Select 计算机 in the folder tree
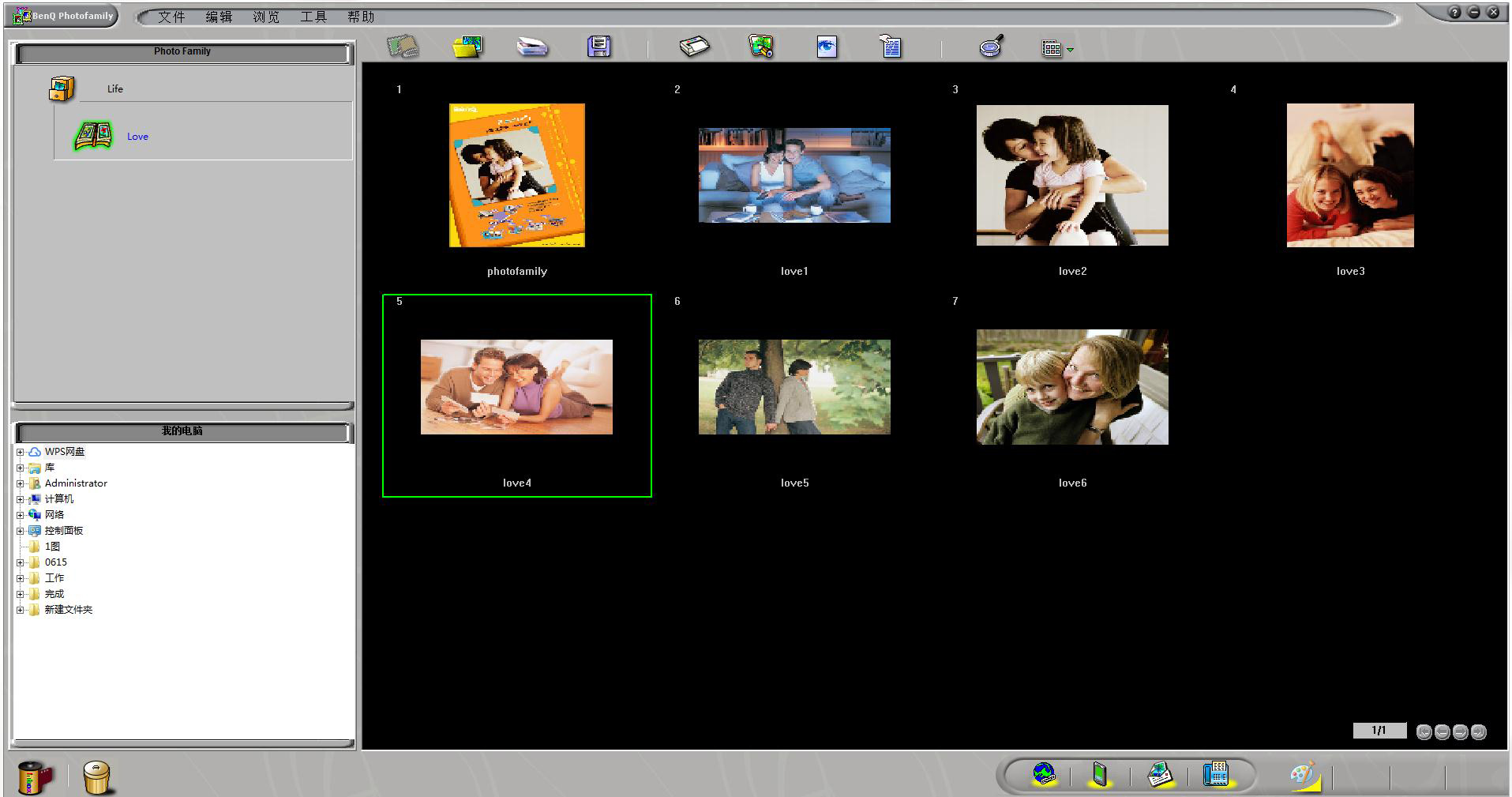 coord(59,499)
